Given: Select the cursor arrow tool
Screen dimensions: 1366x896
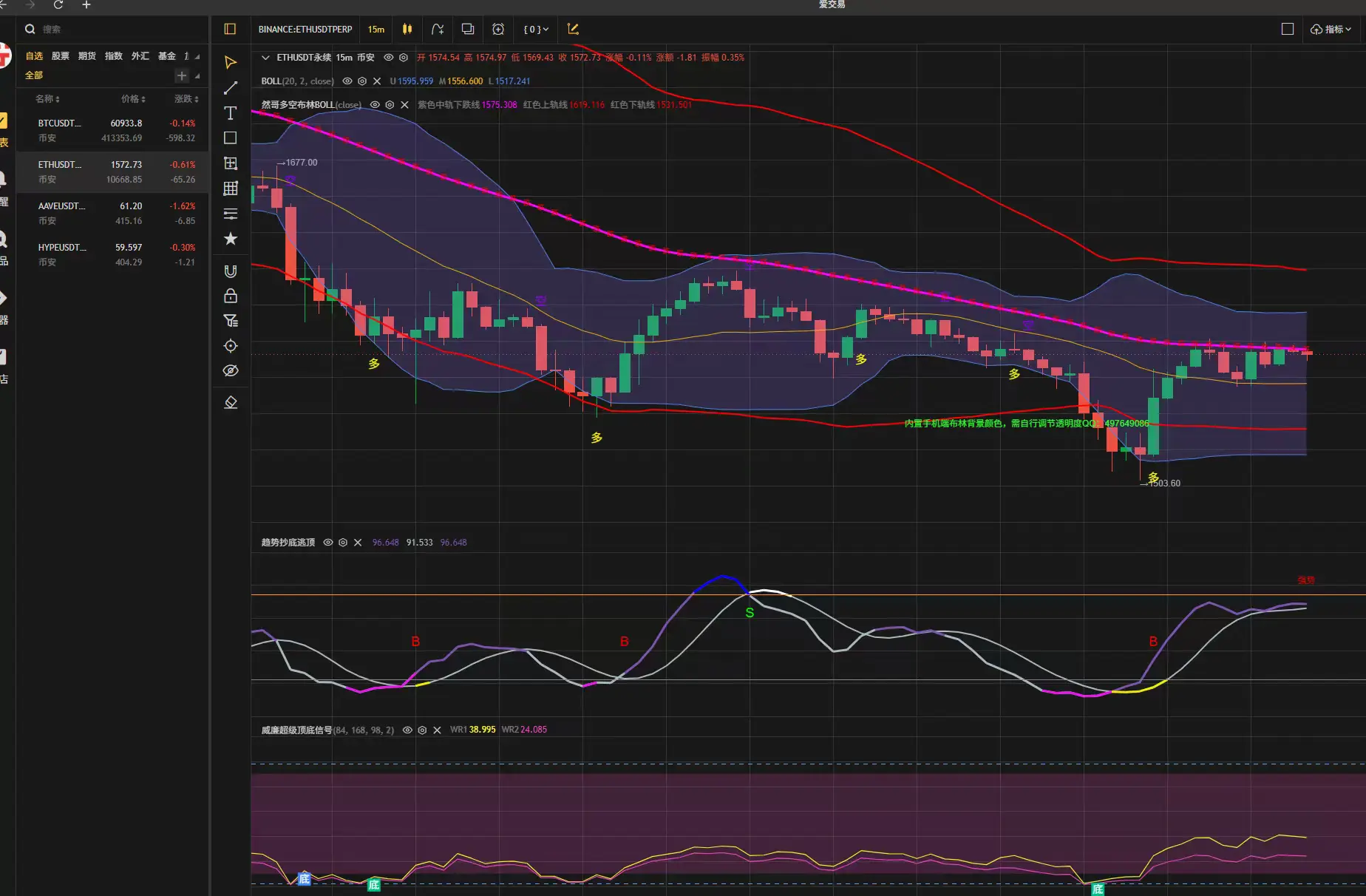Looking at the screenshot, I should [x=231, y=62].
